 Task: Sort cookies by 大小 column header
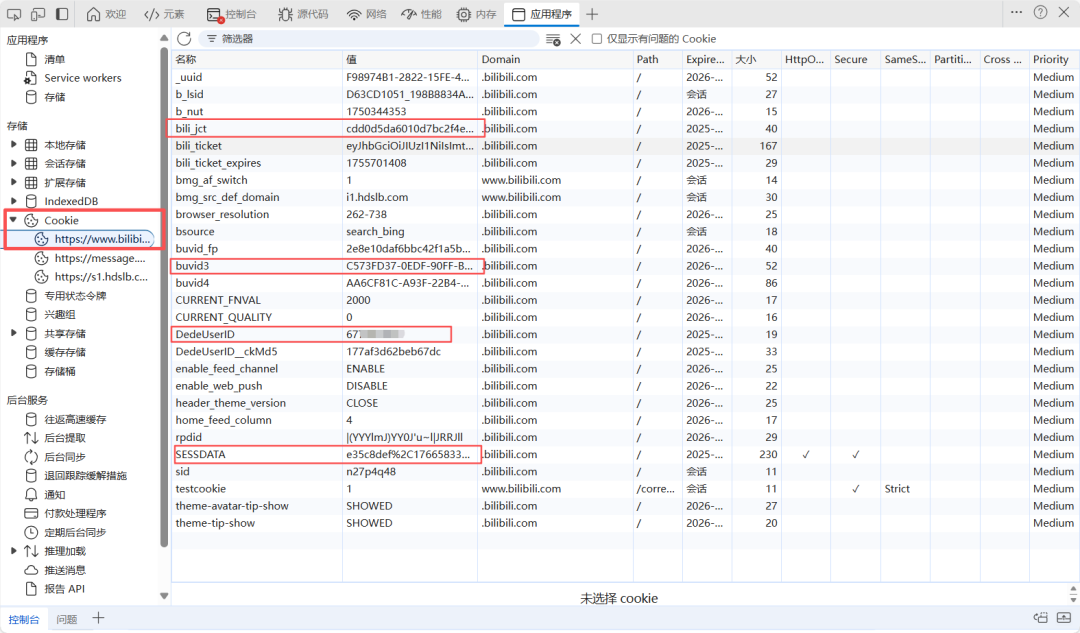[756, 59]
